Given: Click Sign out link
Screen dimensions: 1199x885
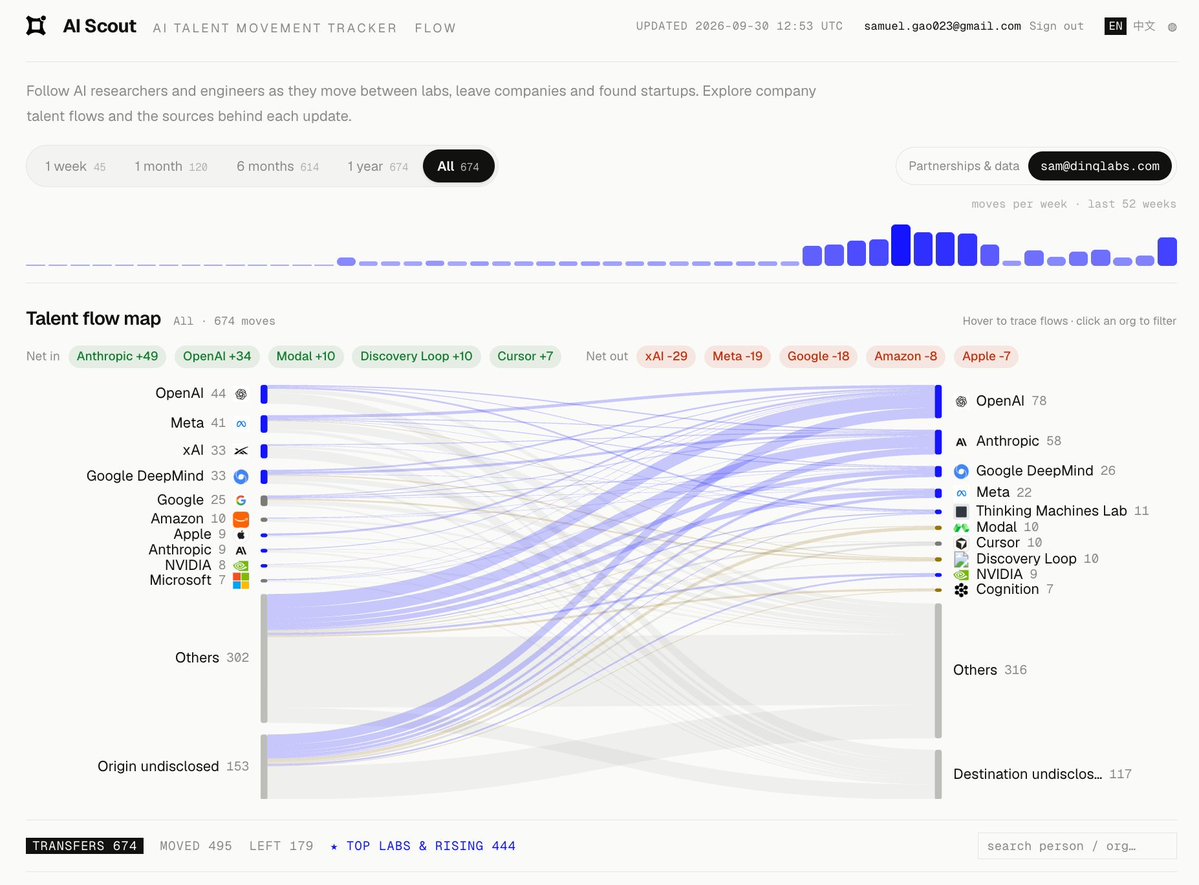Looking at the screenshot, I should [x=1056, y=26].
